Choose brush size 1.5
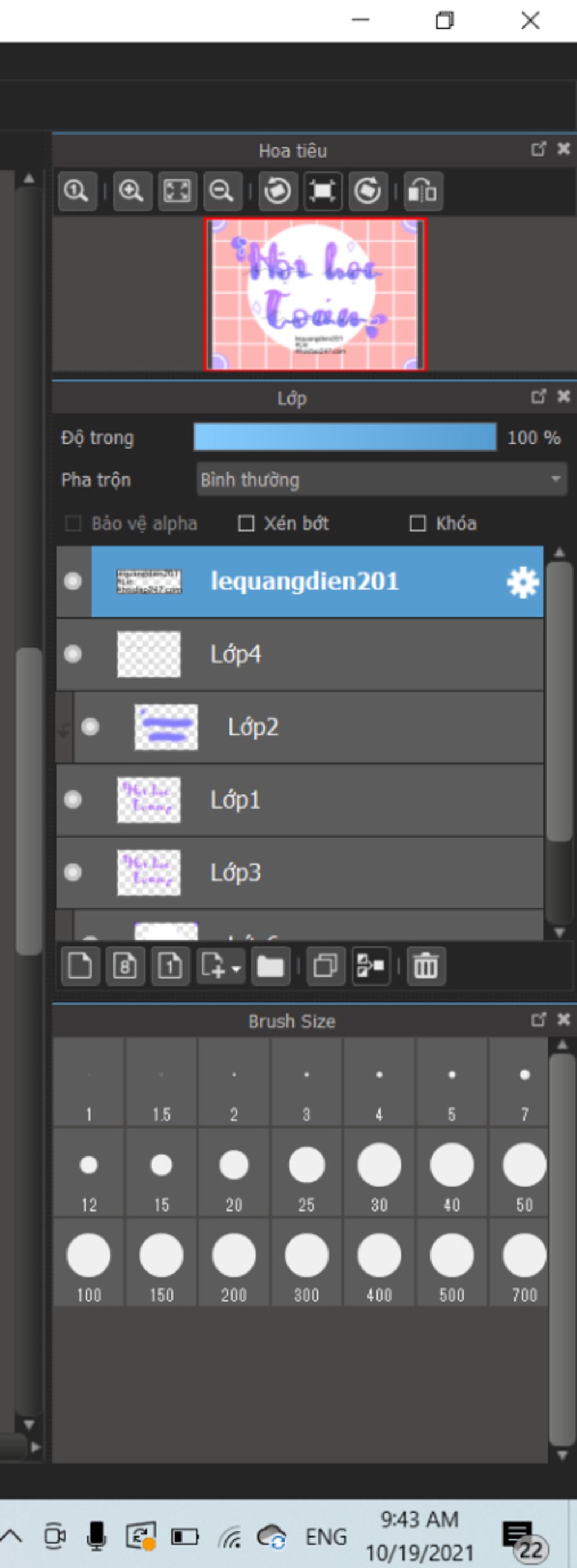The image size is (577, 1568). pos(161,1083)
